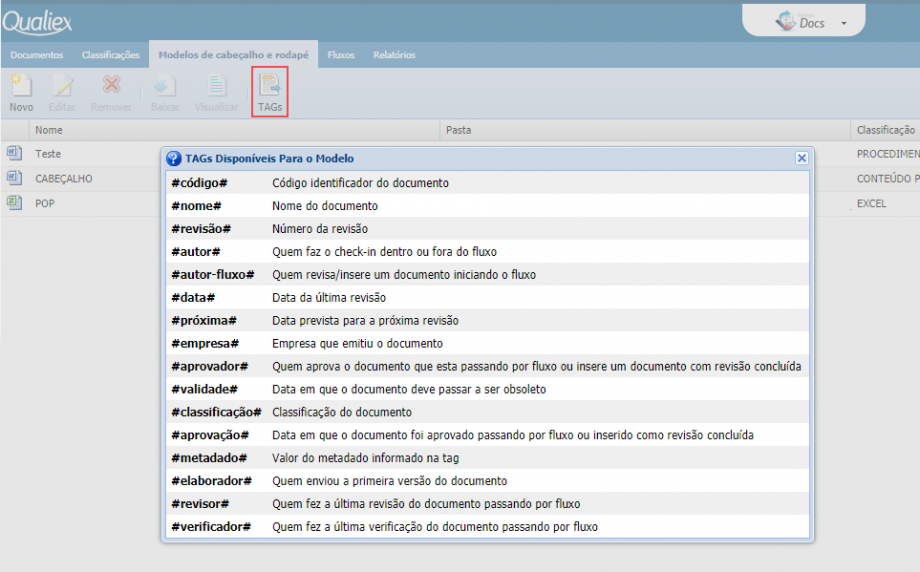
Task: Click the Novo toolbar icon
Action: [x=21, y=87]
